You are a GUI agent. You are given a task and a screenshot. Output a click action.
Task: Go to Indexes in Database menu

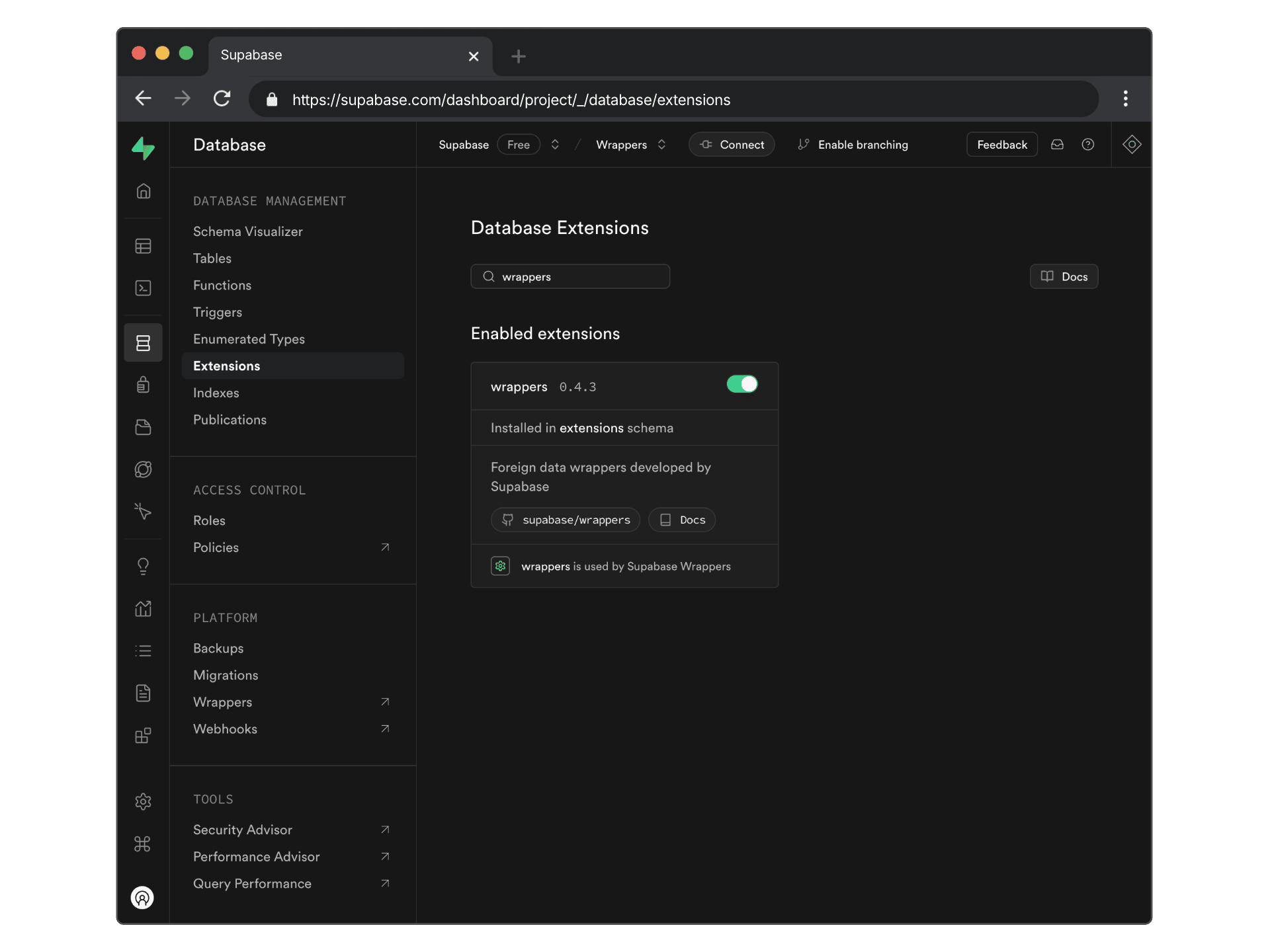coord(216,393)
